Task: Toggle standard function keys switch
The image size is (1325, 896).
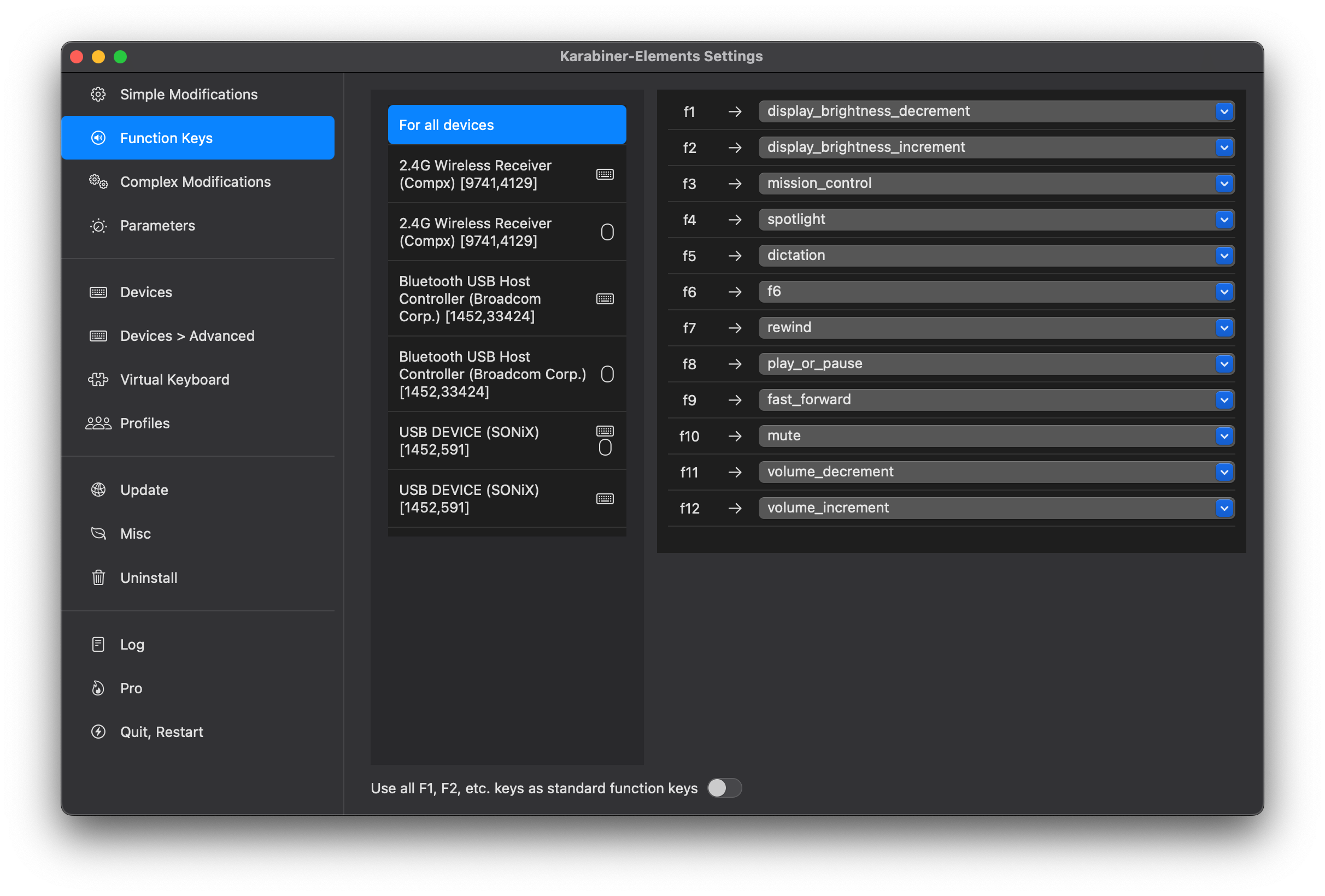Action: (x=724, y=788)
